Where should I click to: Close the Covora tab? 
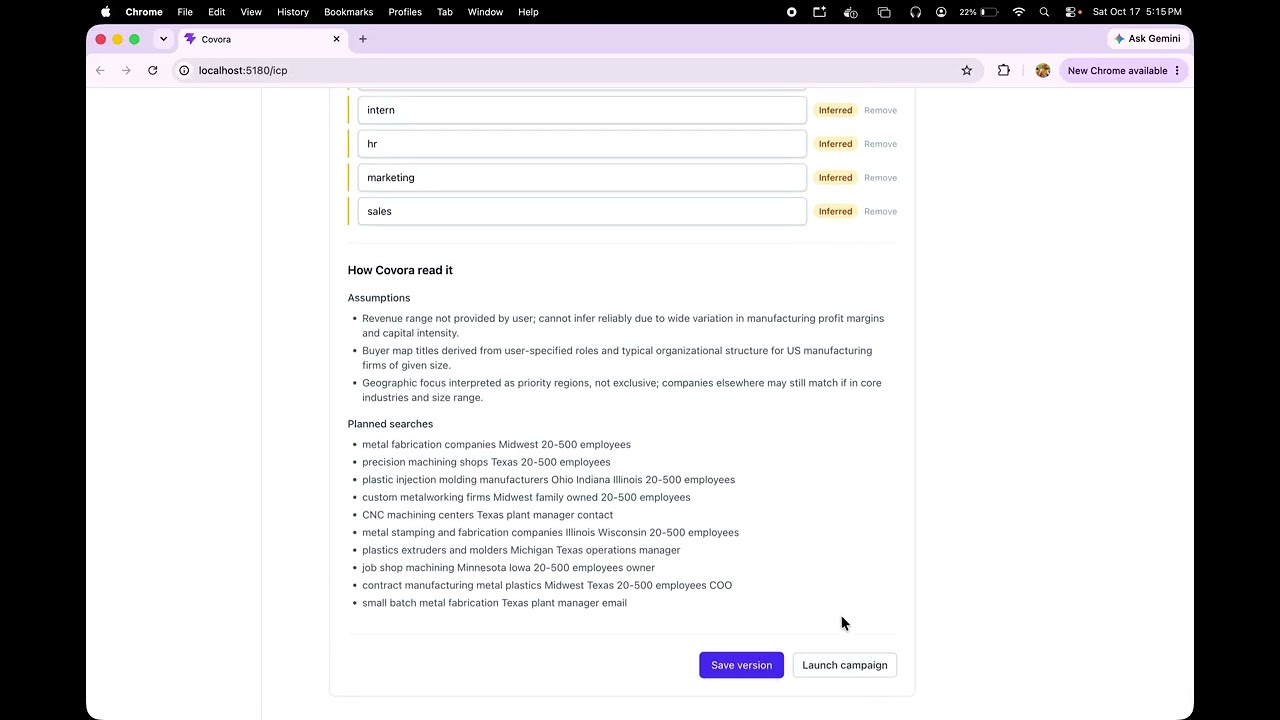[x=336, y=39]
